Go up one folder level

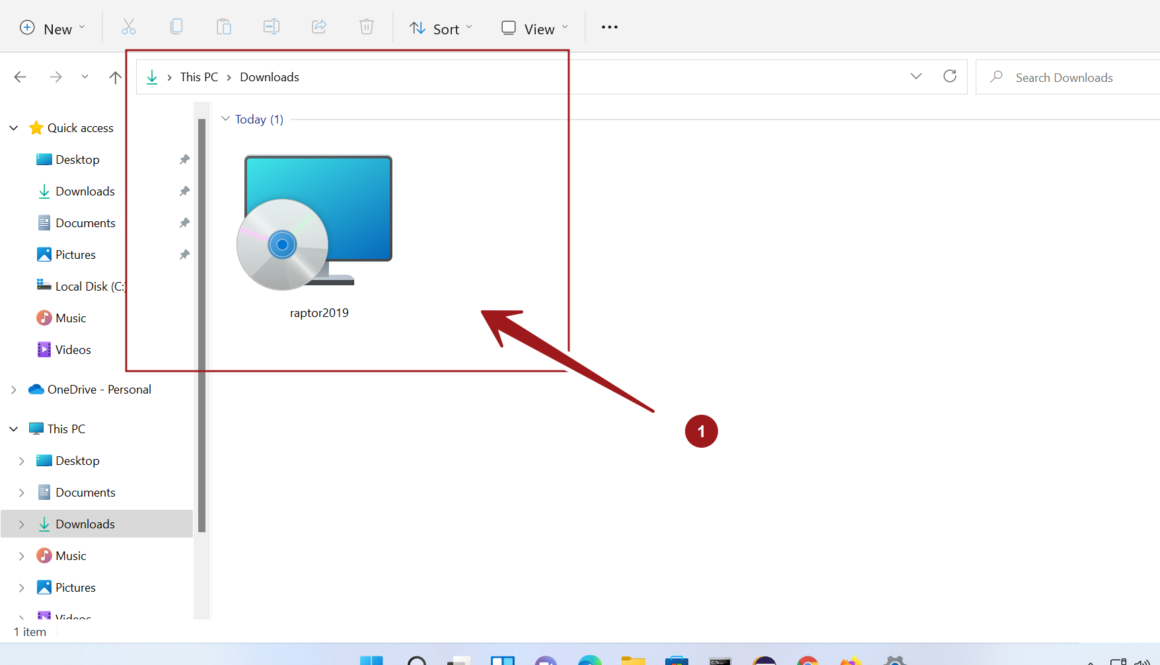[115, 77]
